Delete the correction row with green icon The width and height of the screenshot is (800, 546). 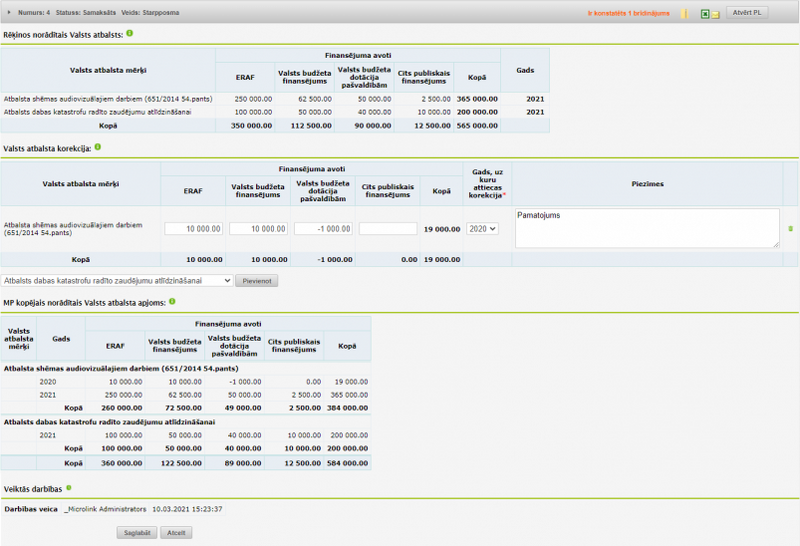click(790, 229)
